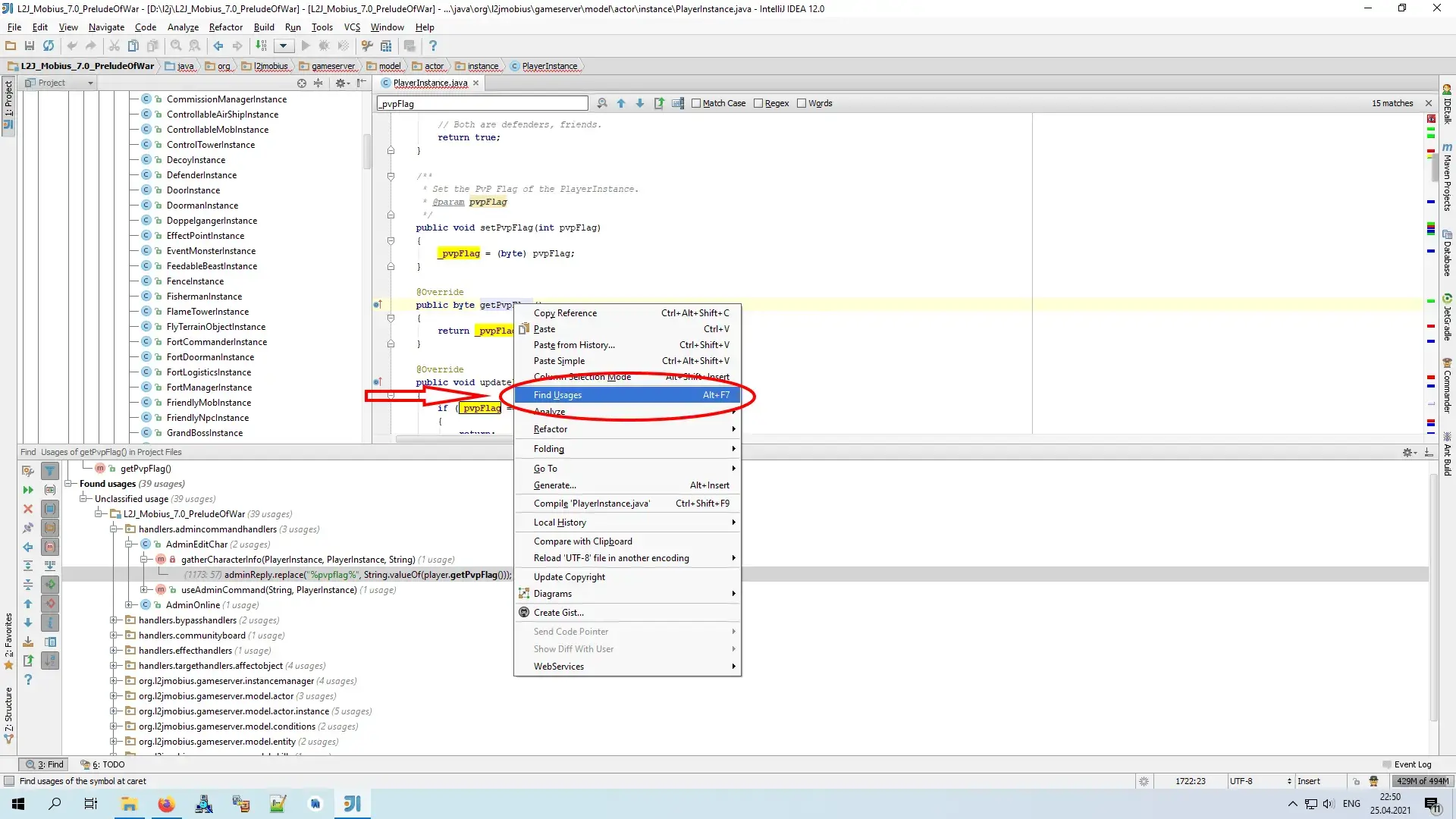1456x819 pixels.
Task: Click the Settings wrench toolbar icon
Action: pos(367,46)
